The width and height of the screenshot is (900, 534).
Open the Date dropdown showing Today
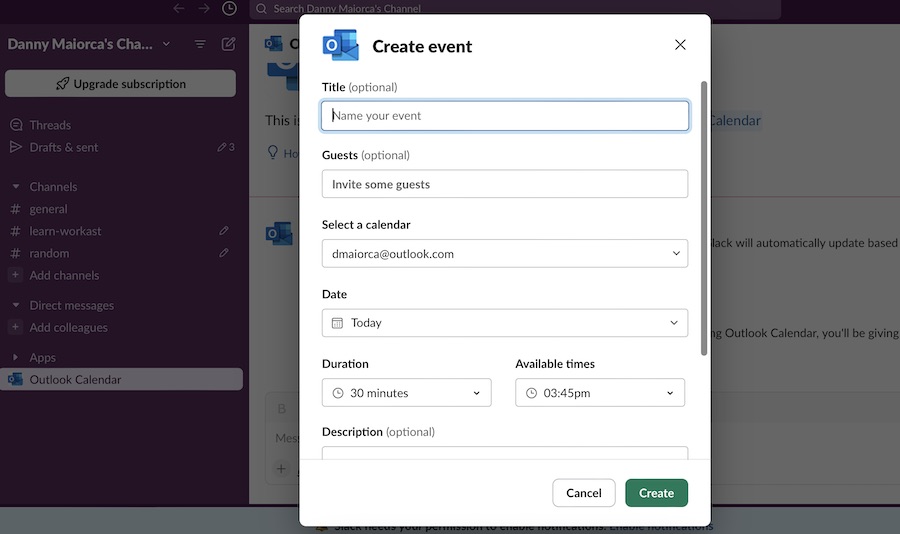point(505,323)
